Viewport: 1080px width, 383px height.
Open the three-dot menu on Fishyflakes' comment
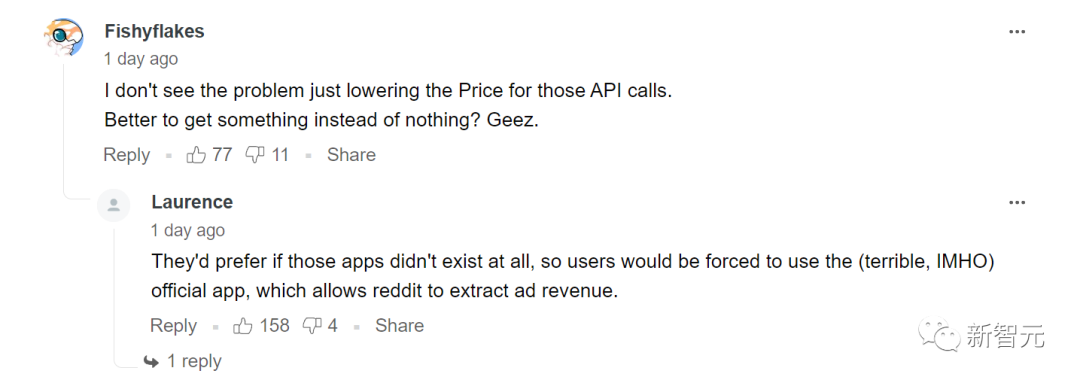point(1017,32)
